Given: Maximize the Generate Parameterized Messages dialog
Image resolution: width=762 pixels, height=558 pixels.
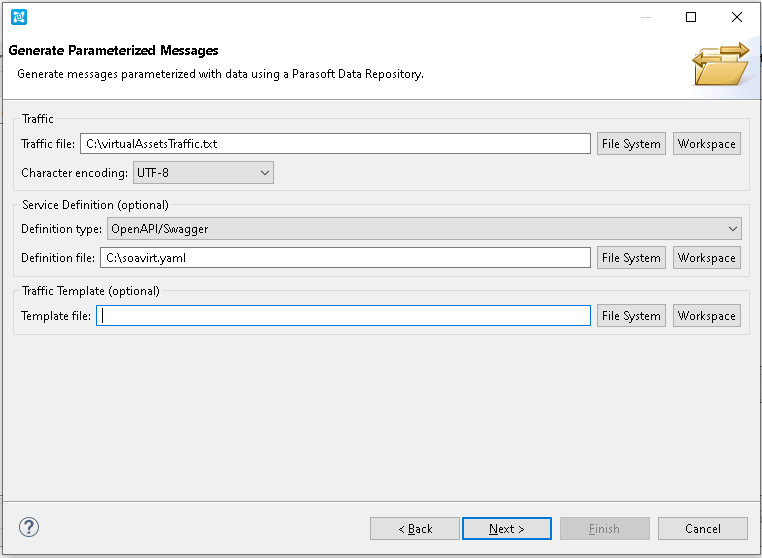Looking at the screenshot, I should pyautogui.click(x=691, y=17).
